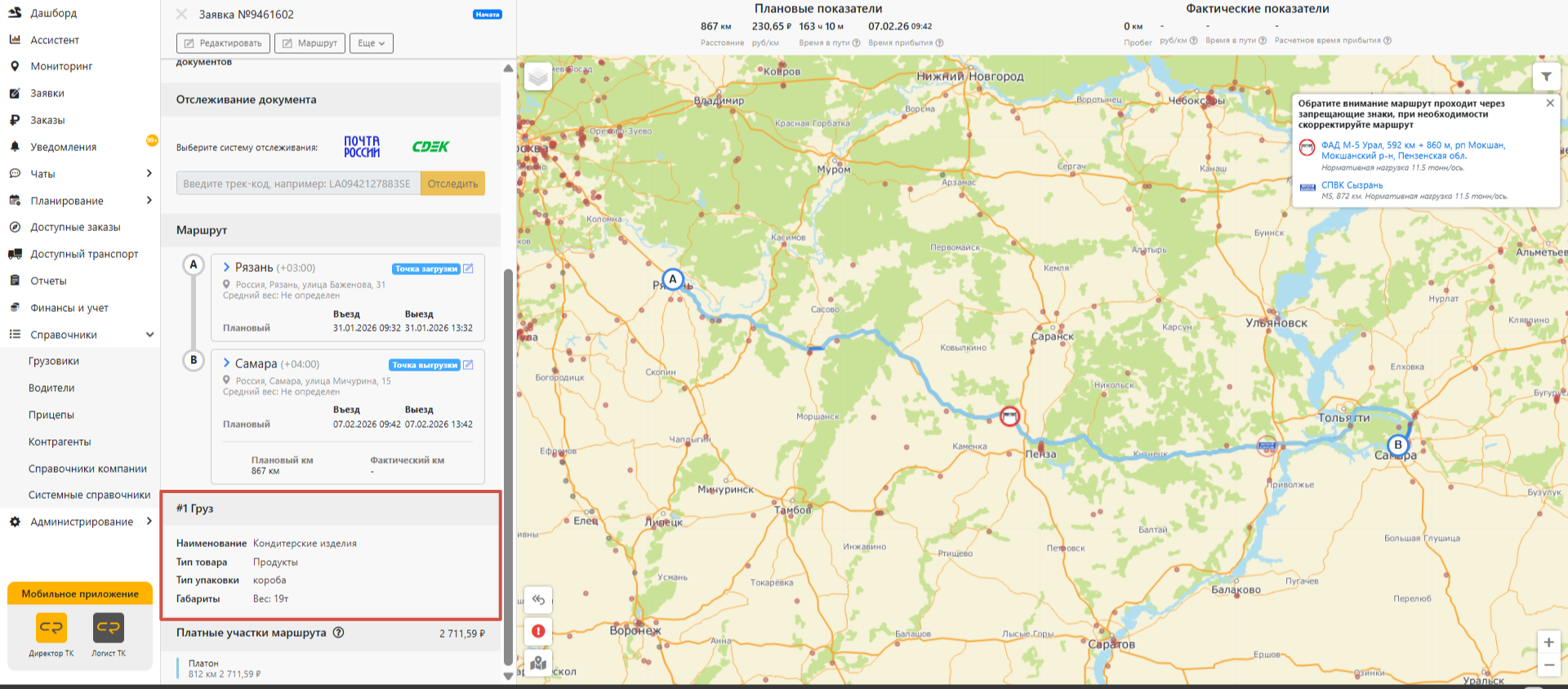
Task: Collapse the Справочники section chevron
Action: coord(149,335)
